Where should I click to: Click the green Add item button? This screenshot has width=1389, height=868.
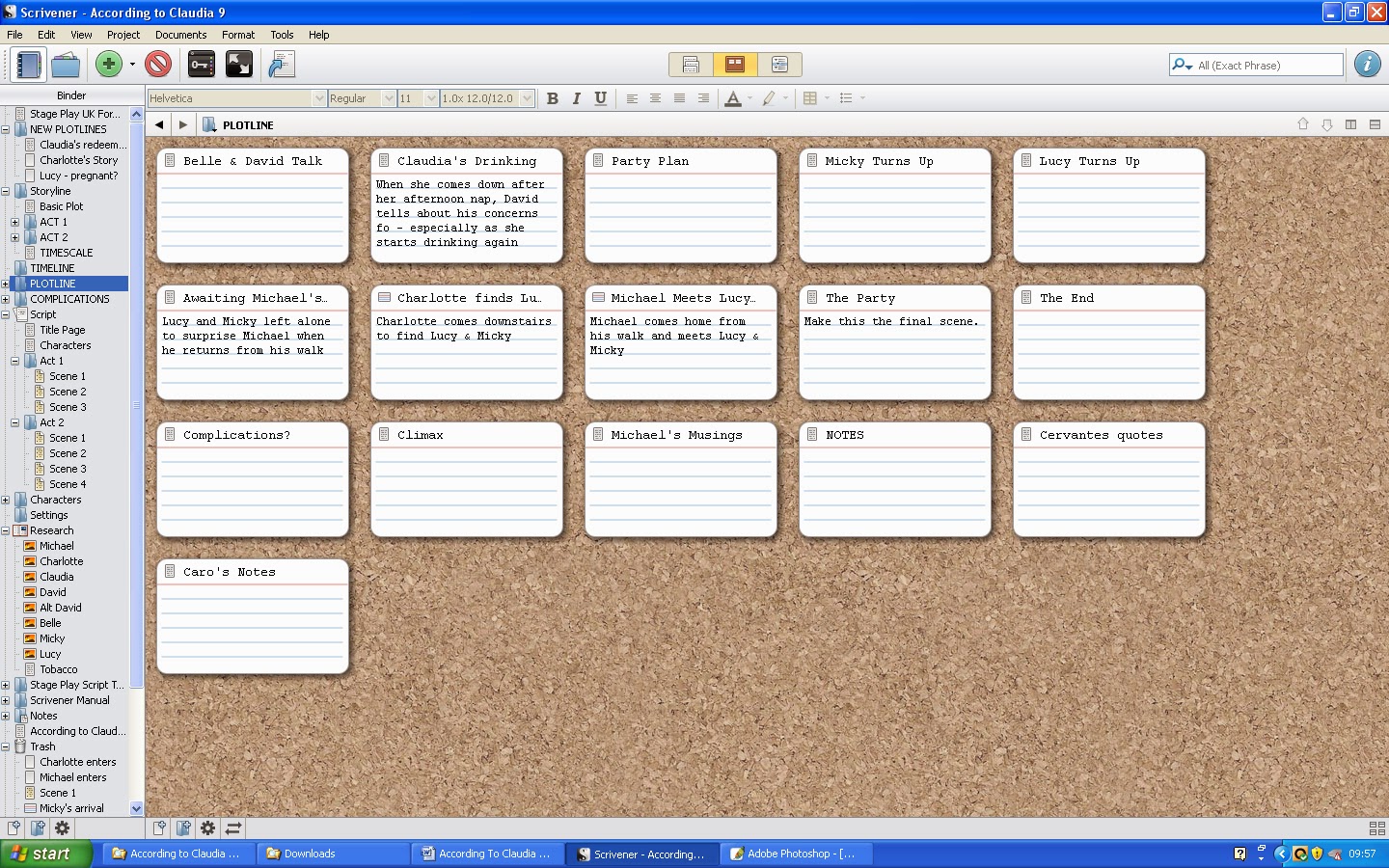point(109,65)
